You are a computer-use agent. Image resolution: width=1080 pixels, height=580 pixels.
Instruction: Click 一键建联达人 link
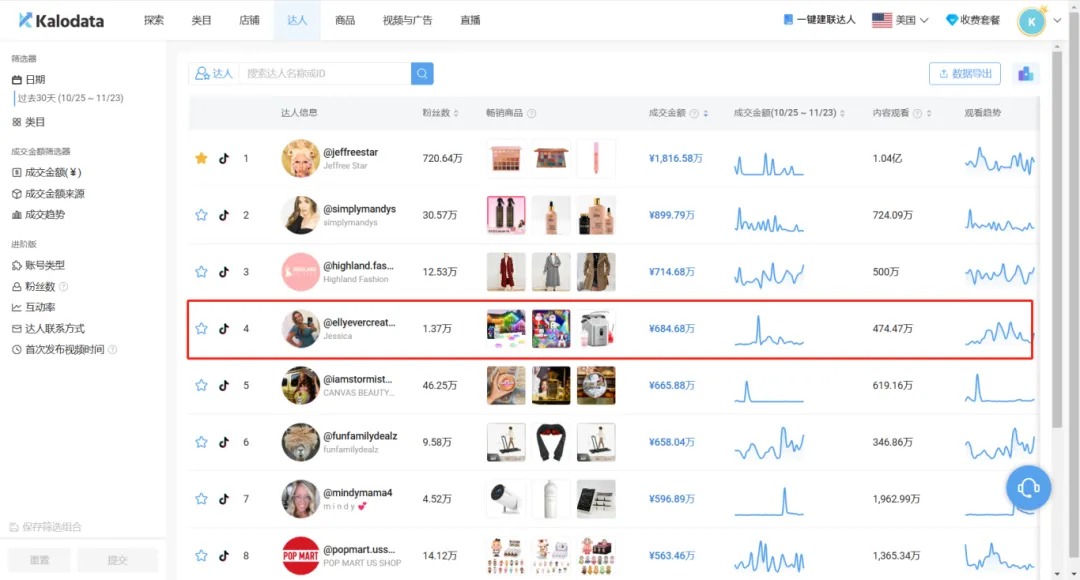click(x=820, y=21)
